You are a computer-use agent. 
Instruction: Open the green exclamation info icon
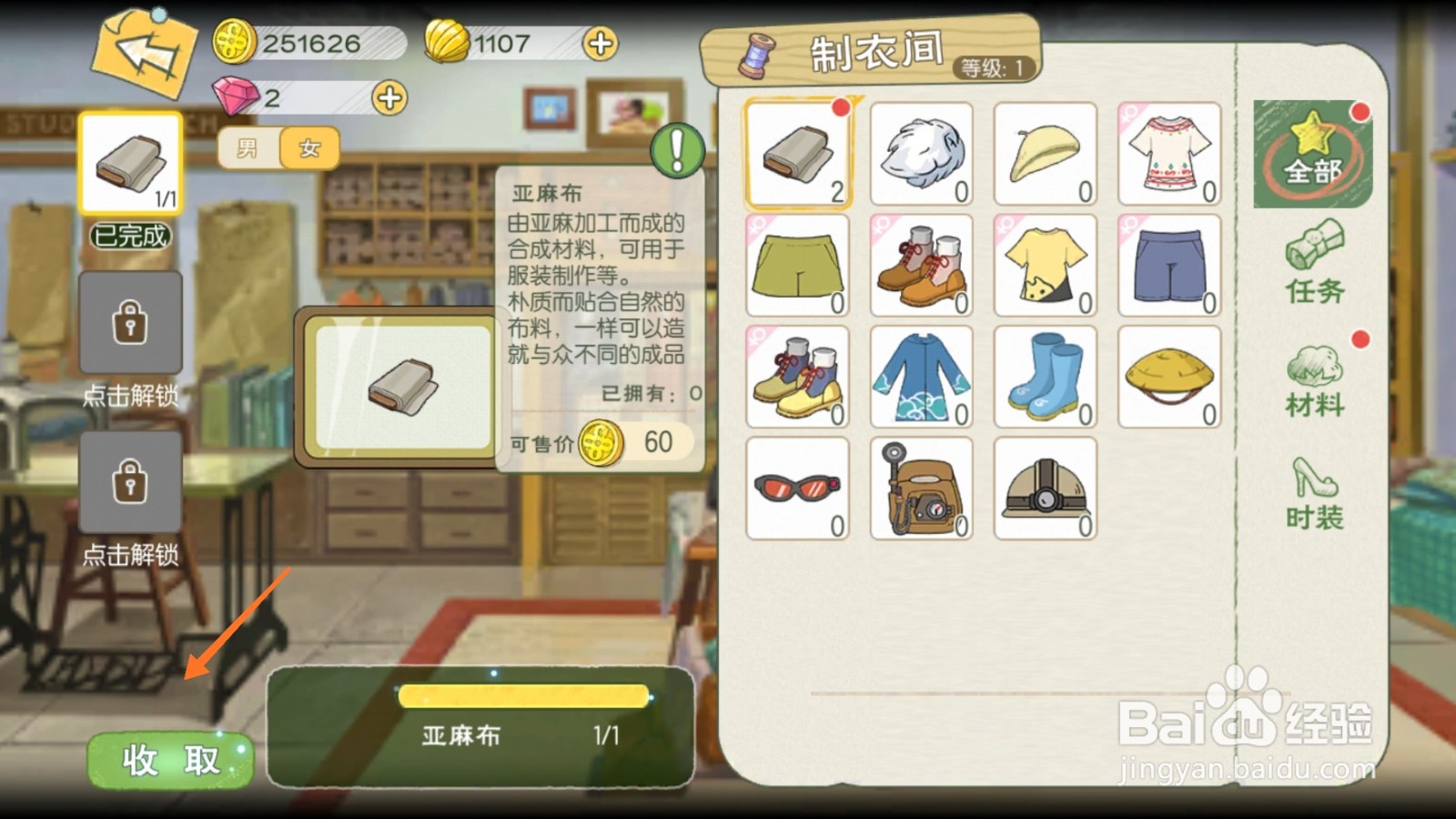point(678,151)
